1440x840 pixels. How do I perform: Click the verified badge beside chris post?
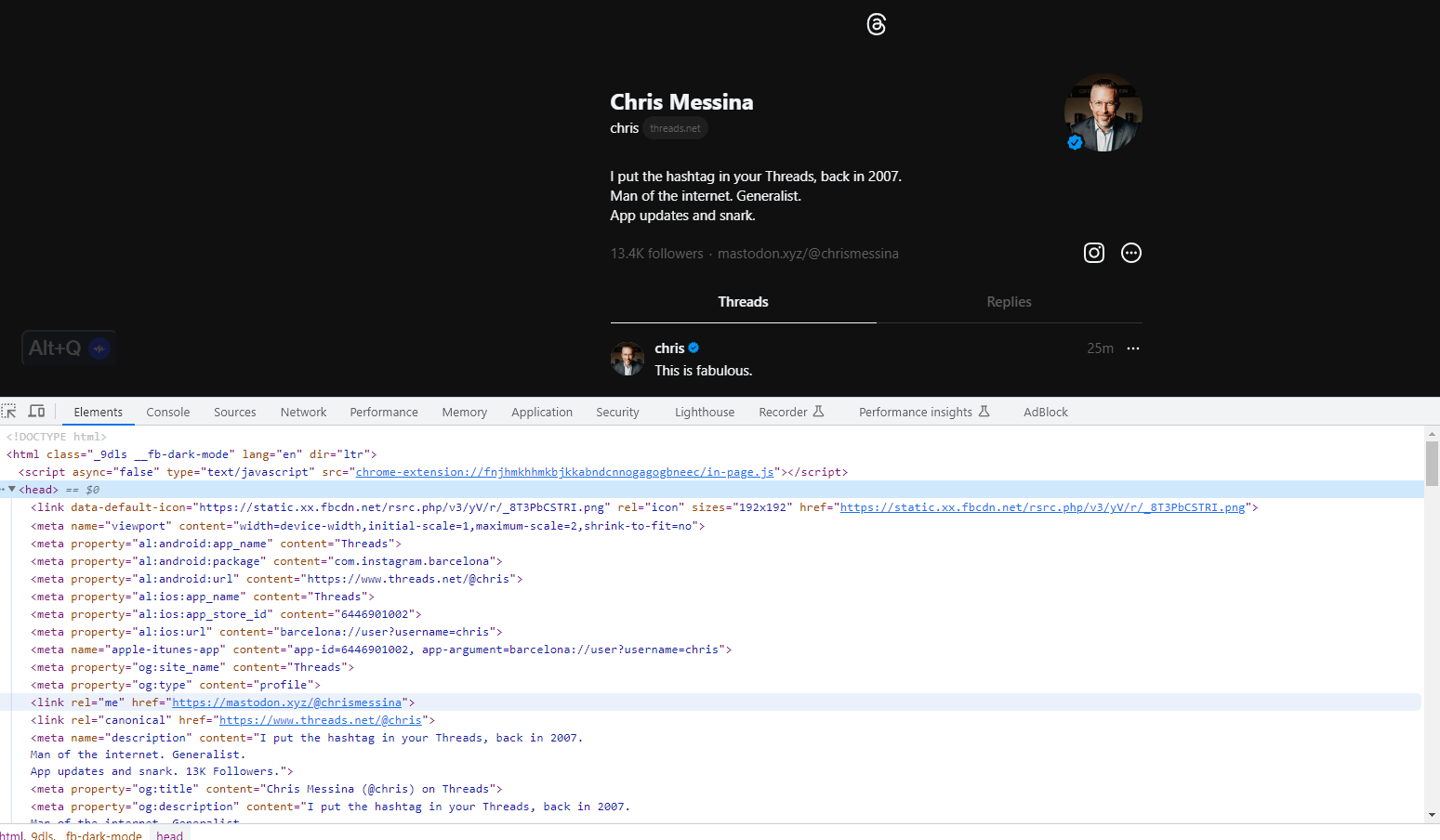click(x=694, y=348)
